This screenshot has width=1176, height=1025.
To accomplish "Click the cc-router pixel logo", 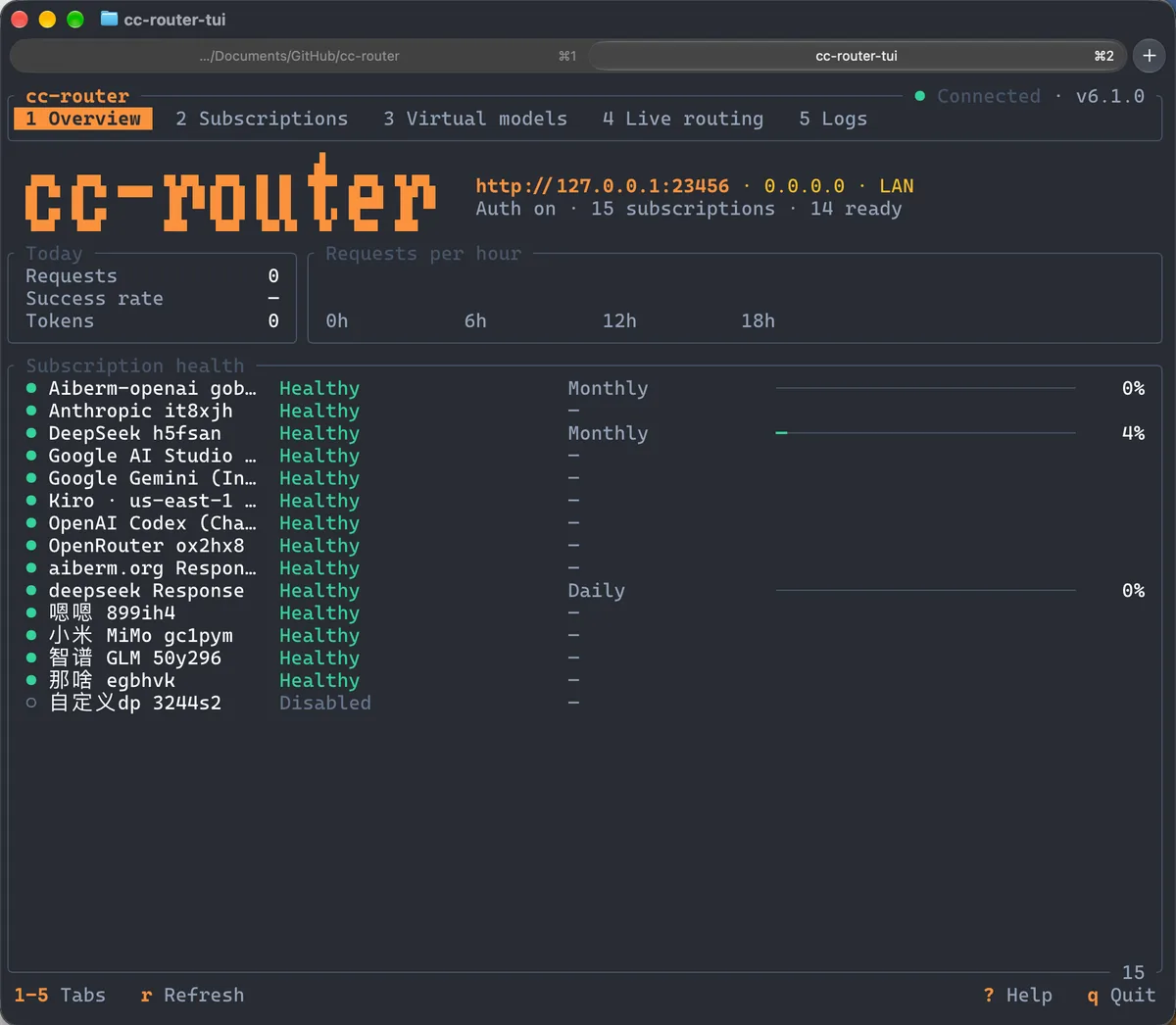I will coord(230,193).
